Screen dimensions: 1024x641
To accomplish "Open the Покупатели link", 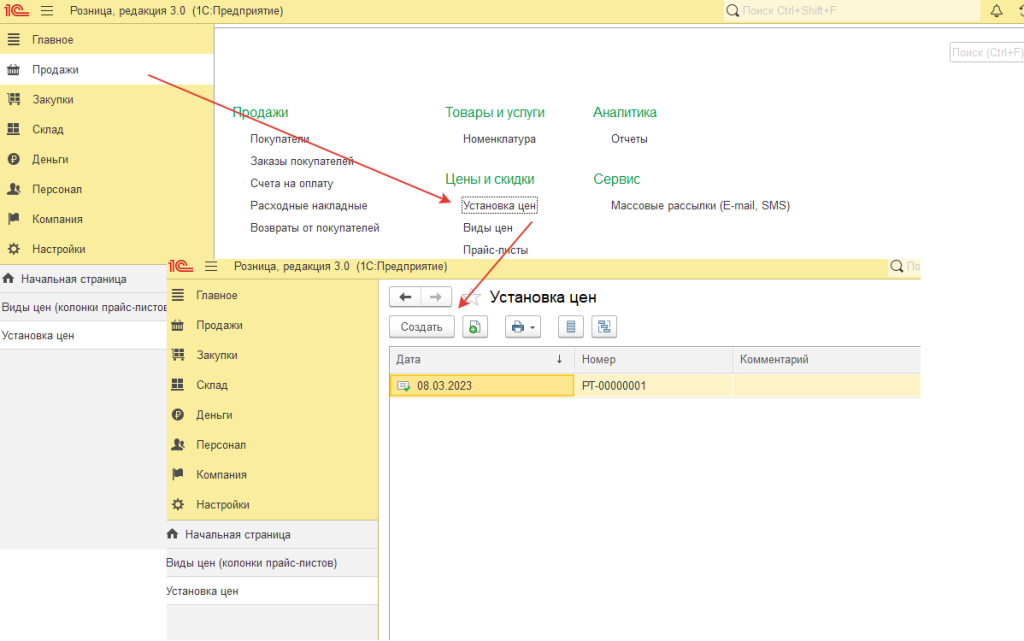I will (x=280, y=139).
